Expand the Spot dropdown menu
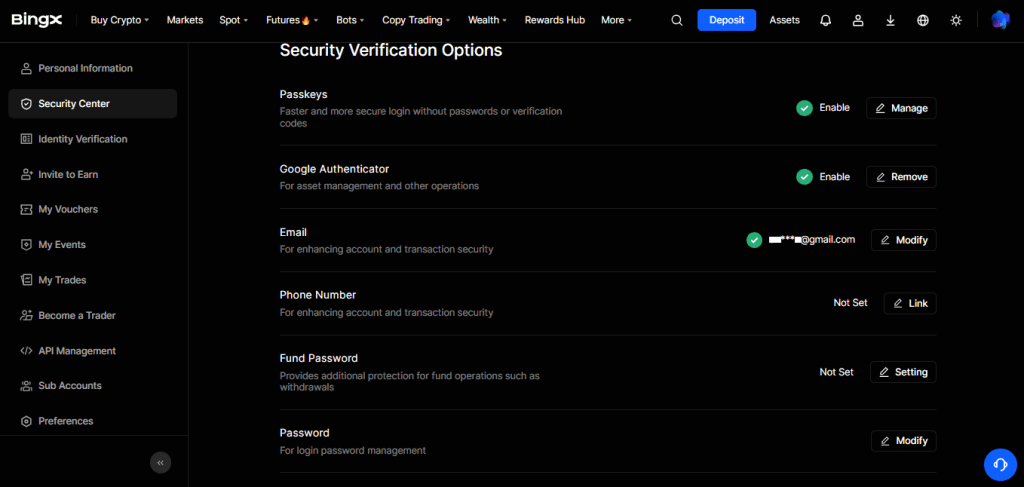Screen dimensions: 1024x487 [x=234, y=20]
